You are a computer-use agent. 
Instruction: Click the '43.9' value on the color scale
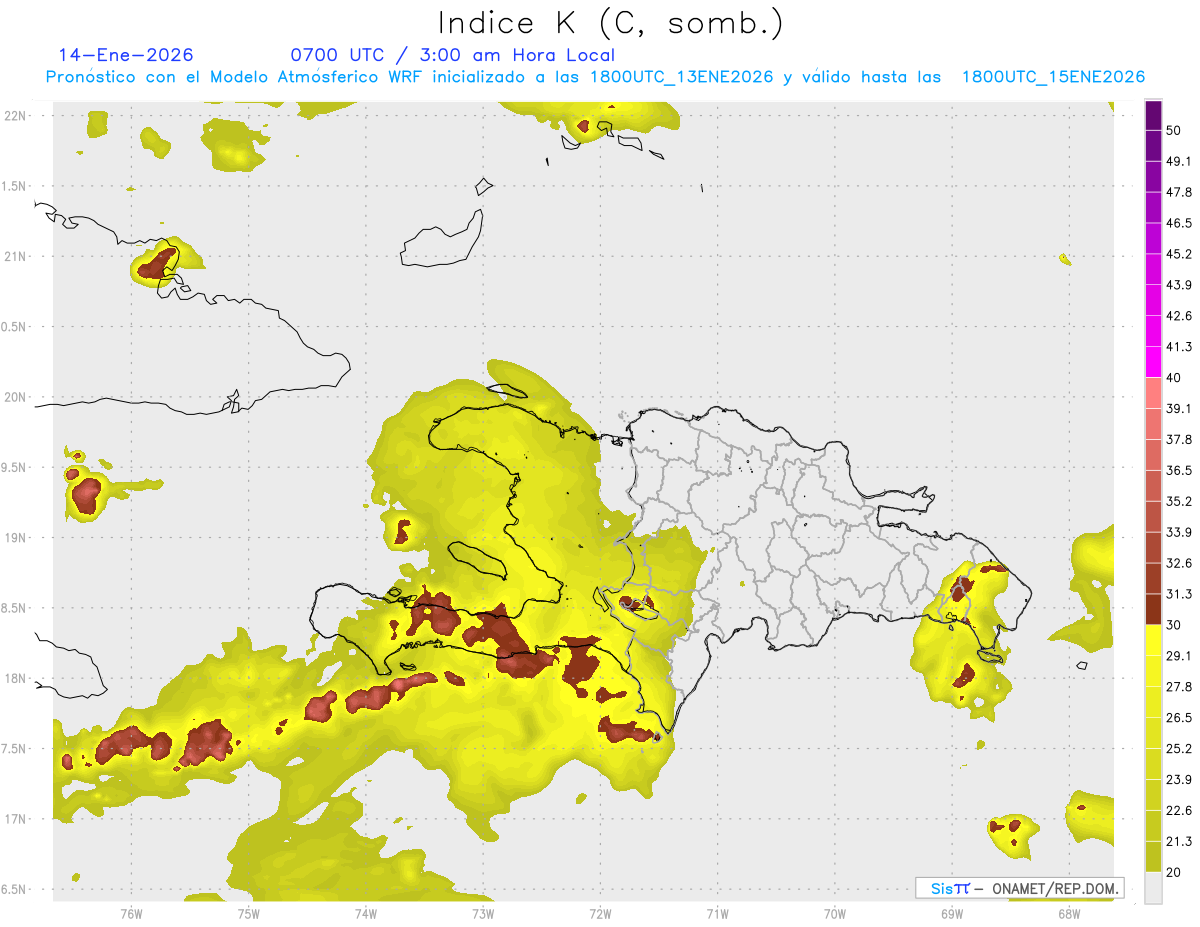tap(1179, 285)
